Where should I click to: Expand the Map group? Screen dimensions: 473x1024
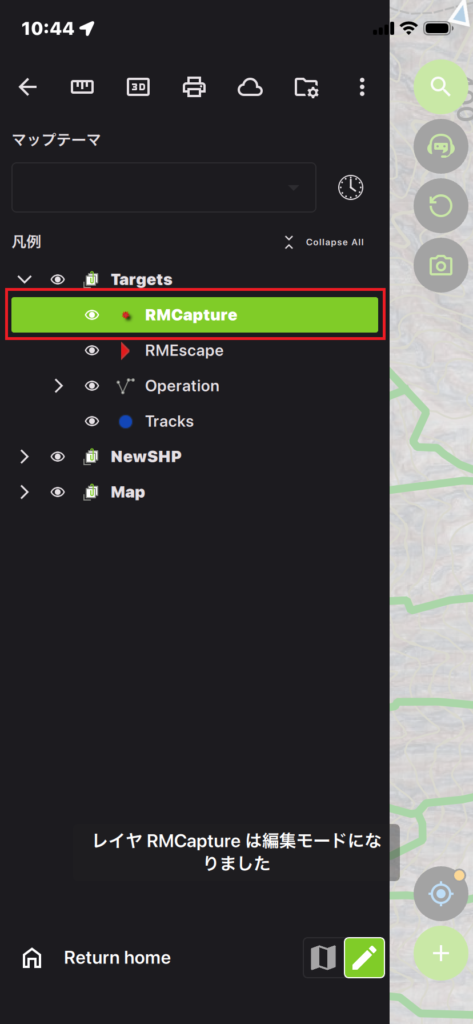coord(25,492)
